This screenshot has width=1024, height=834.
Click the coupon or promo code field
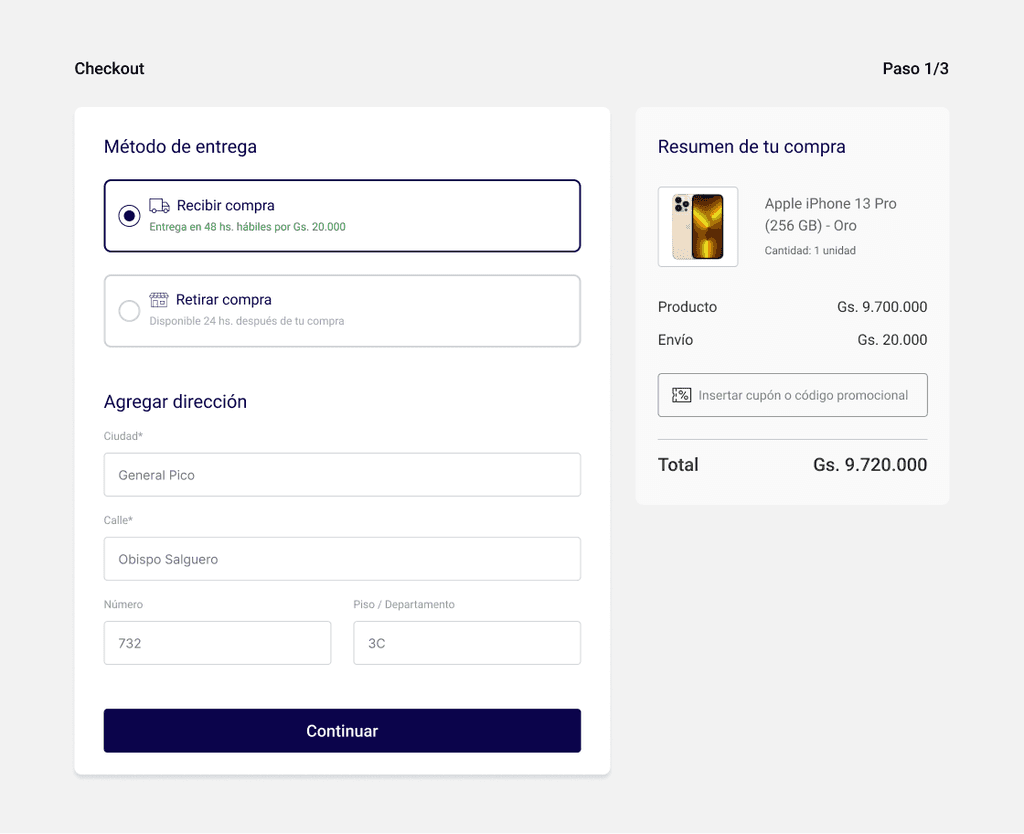[x=792, y=395]
